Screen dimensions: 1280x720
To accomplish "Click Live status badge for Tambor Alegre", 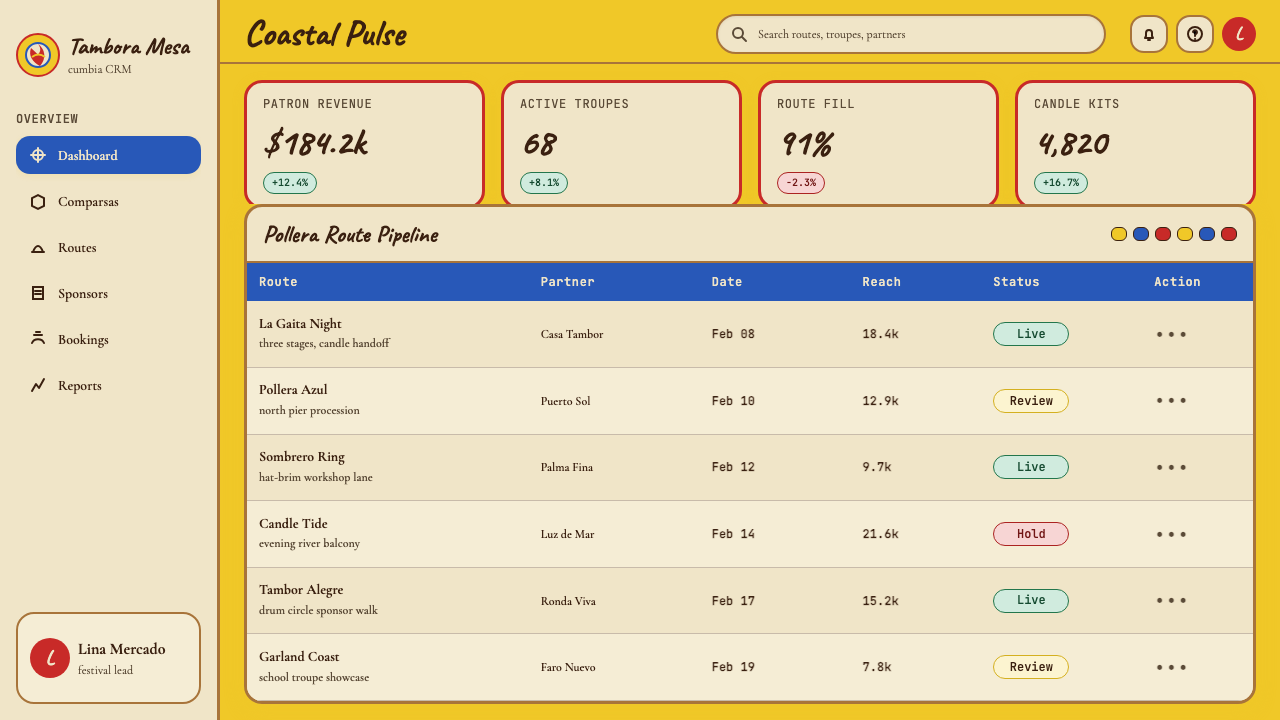I will coord(1031,600).
